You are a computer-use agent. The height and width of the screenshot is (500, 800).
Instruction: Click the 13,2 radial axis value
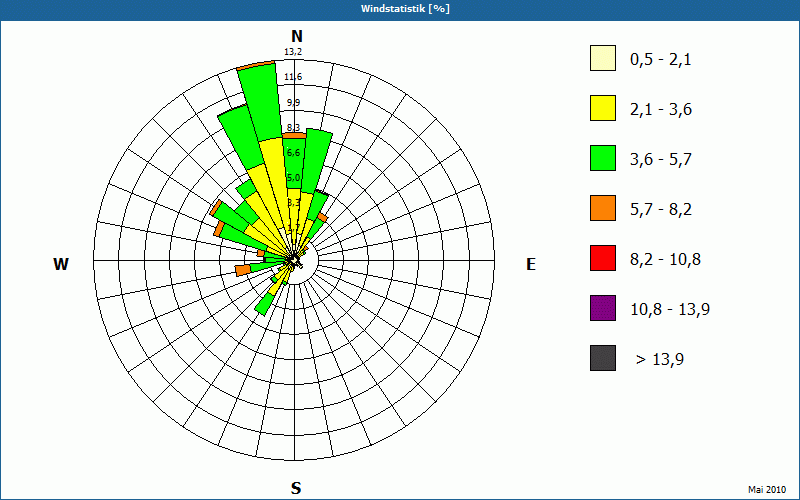[x=293, y=52]
